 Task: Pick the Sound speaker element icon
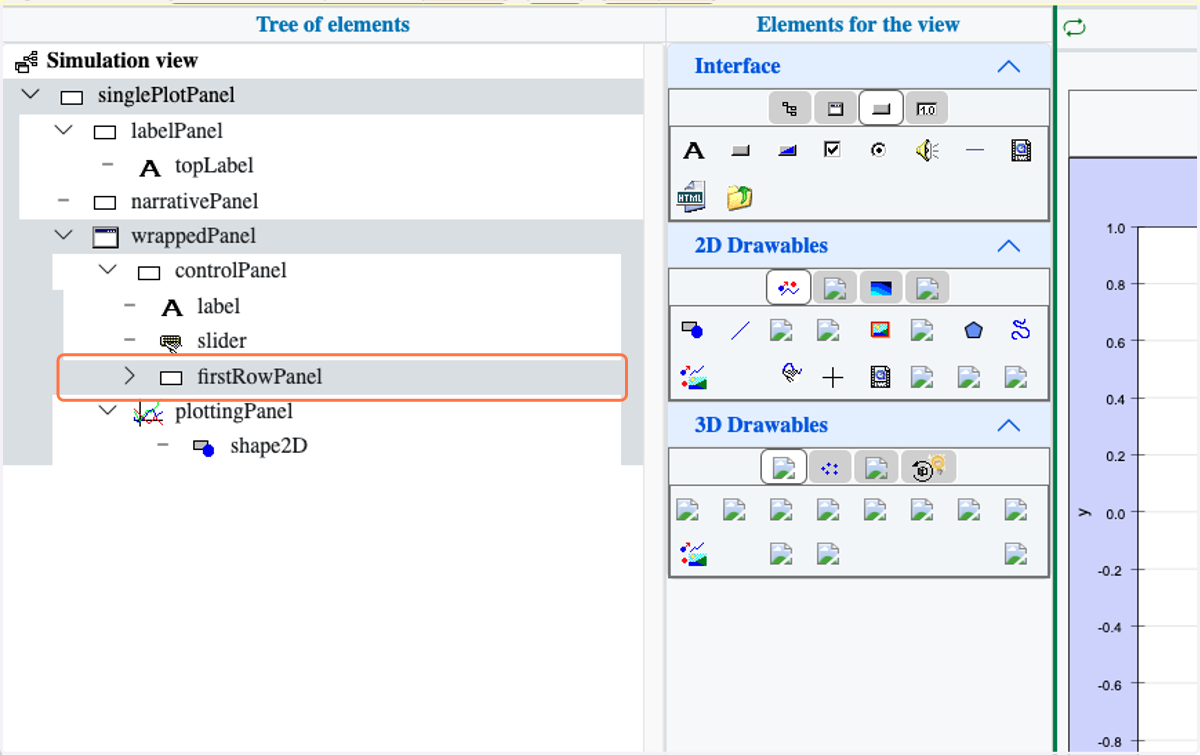pyautogui.click(x=927, y=151)
